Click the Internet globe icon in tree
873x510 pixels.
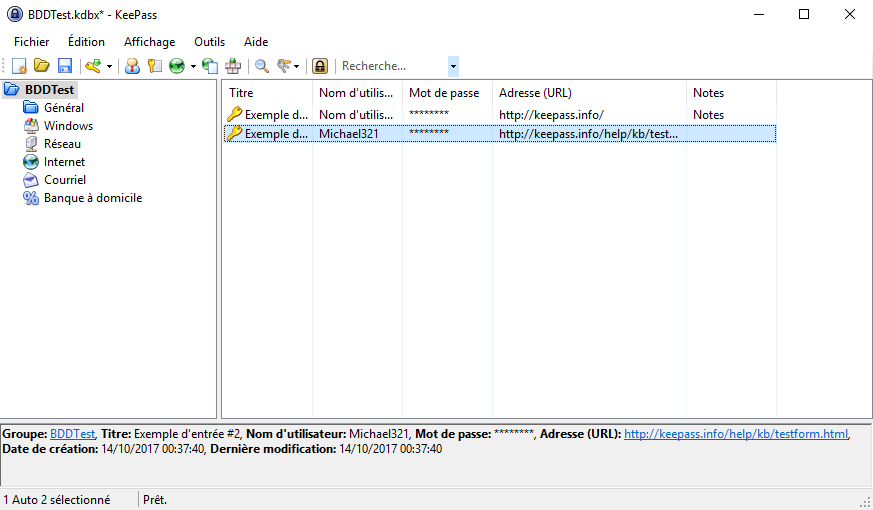(31, 162)
